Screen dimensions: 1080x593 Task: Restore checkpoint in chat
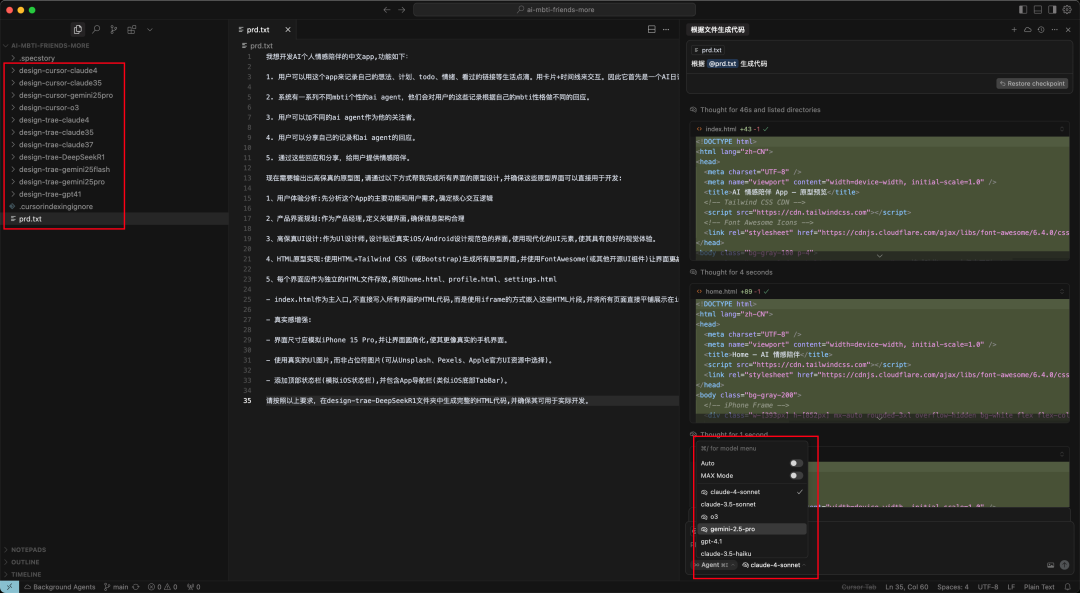click(1032, 83)
